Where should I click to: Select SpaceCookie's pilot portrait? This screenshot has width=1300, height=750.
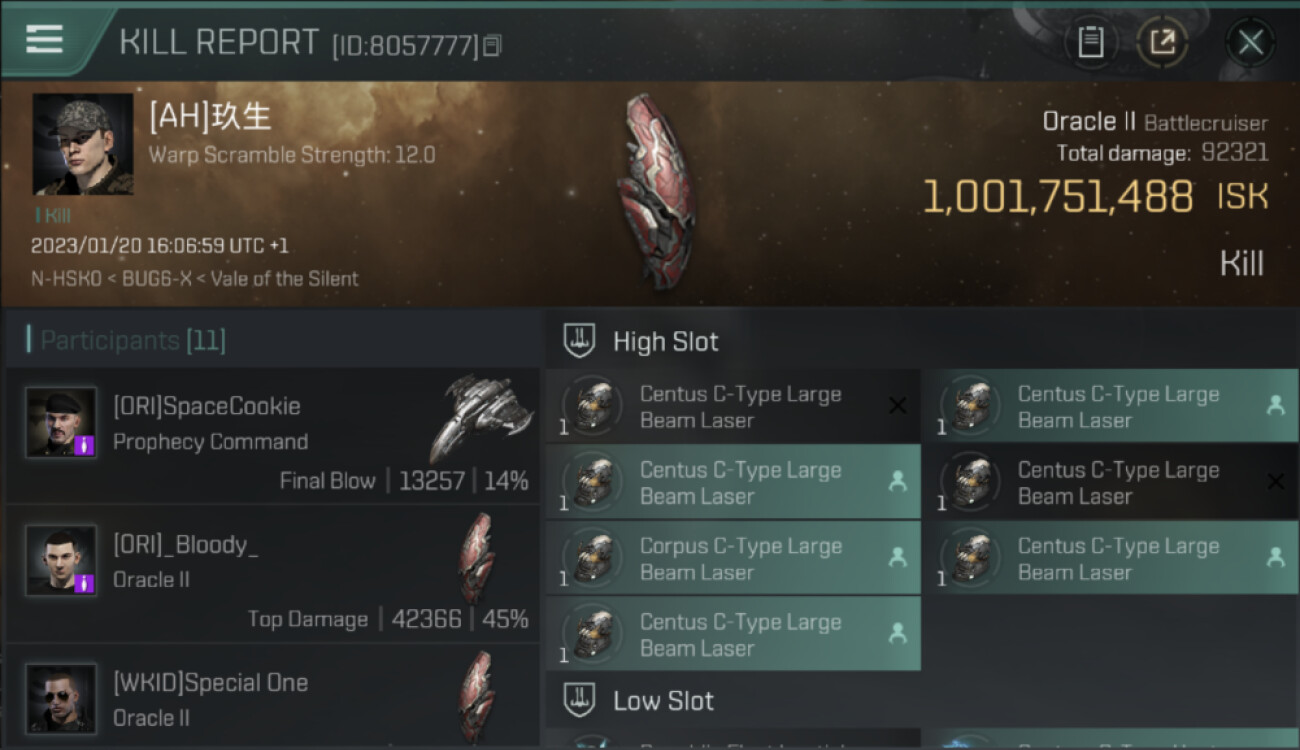point(61,422)
